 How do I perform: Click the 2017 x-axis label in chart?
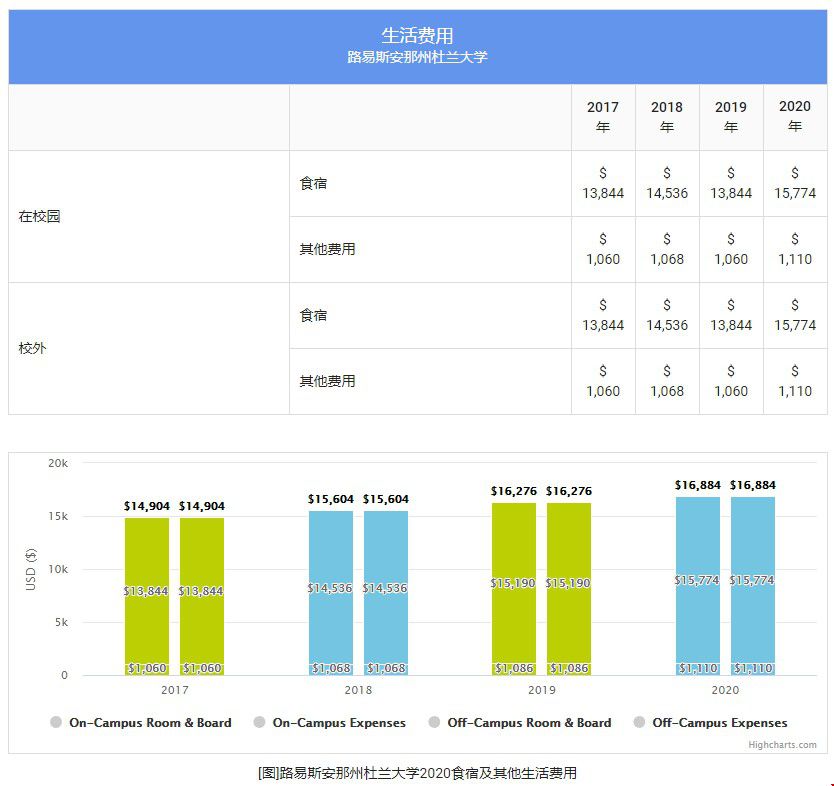point(174,690)
